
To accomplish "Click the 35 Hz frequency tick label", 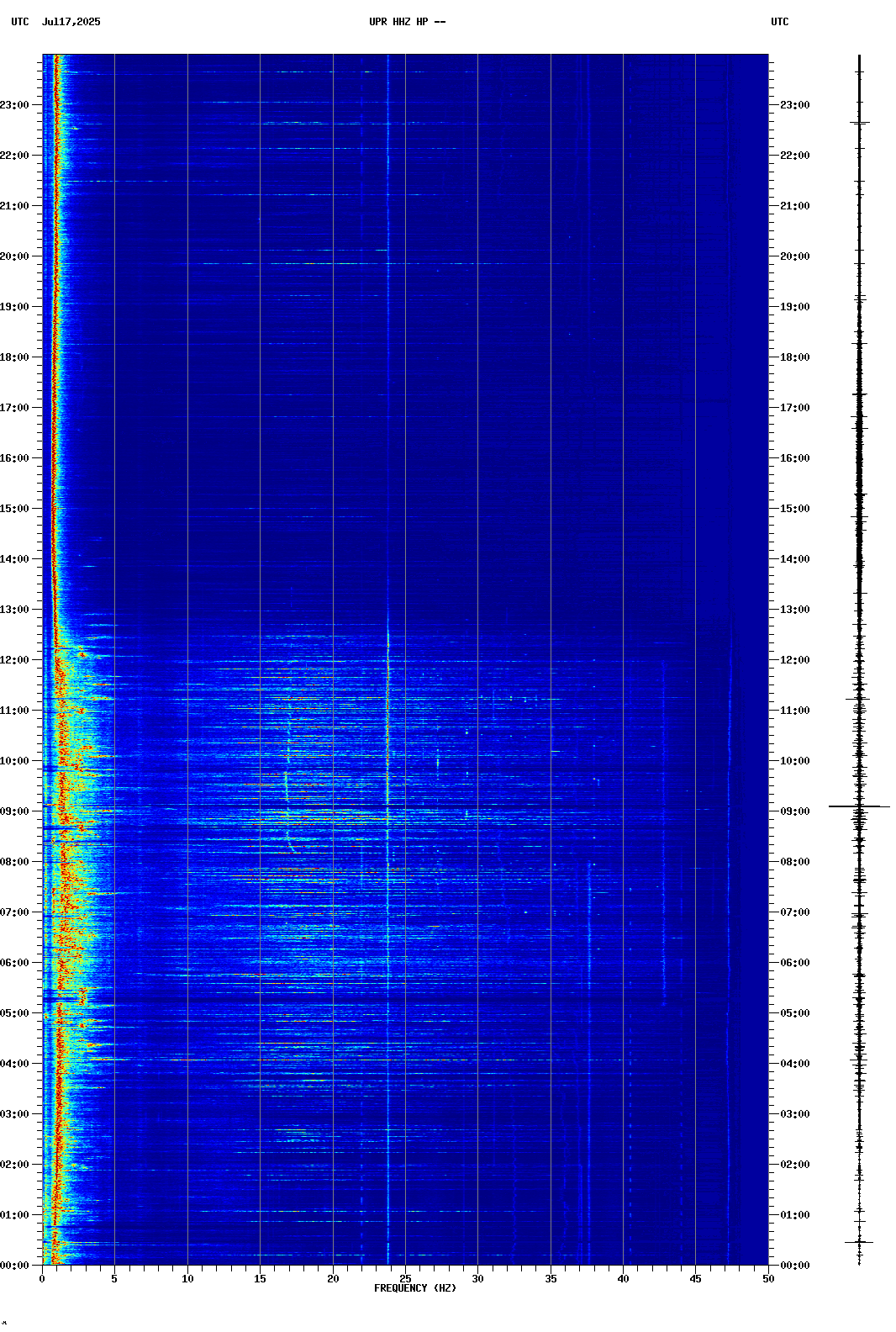I will pos(551,1279).
